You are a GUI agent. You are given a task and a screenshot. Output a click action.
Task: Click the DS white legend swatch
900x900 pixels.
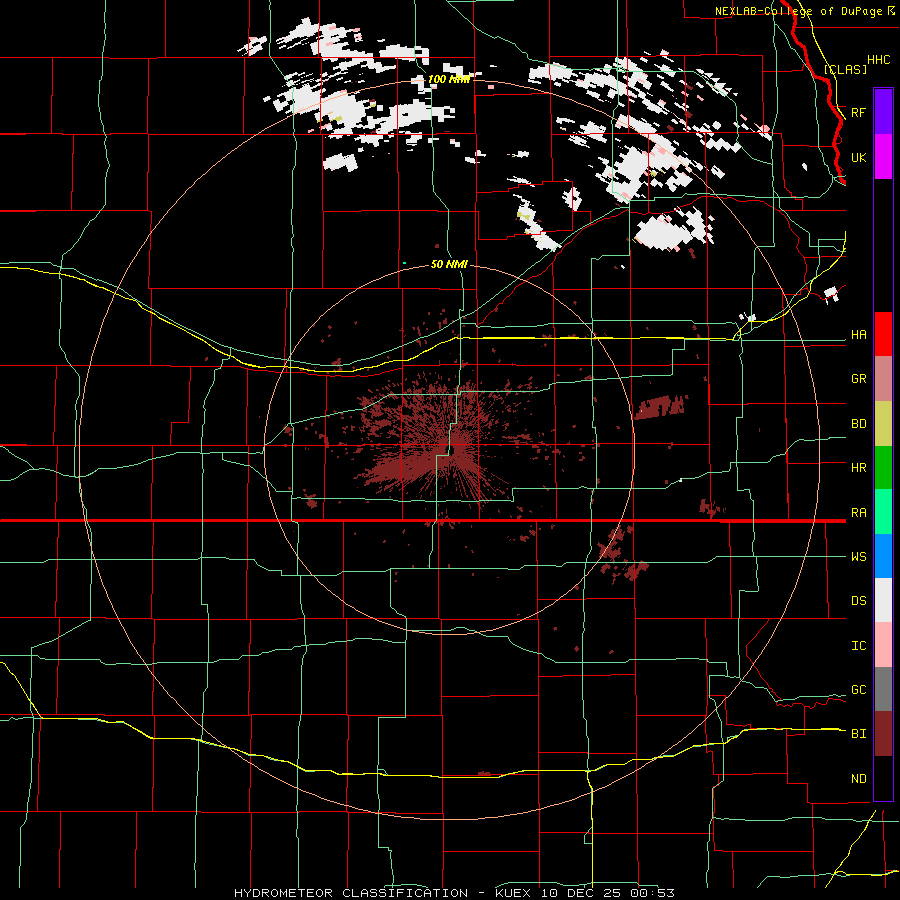coord(883,600)
